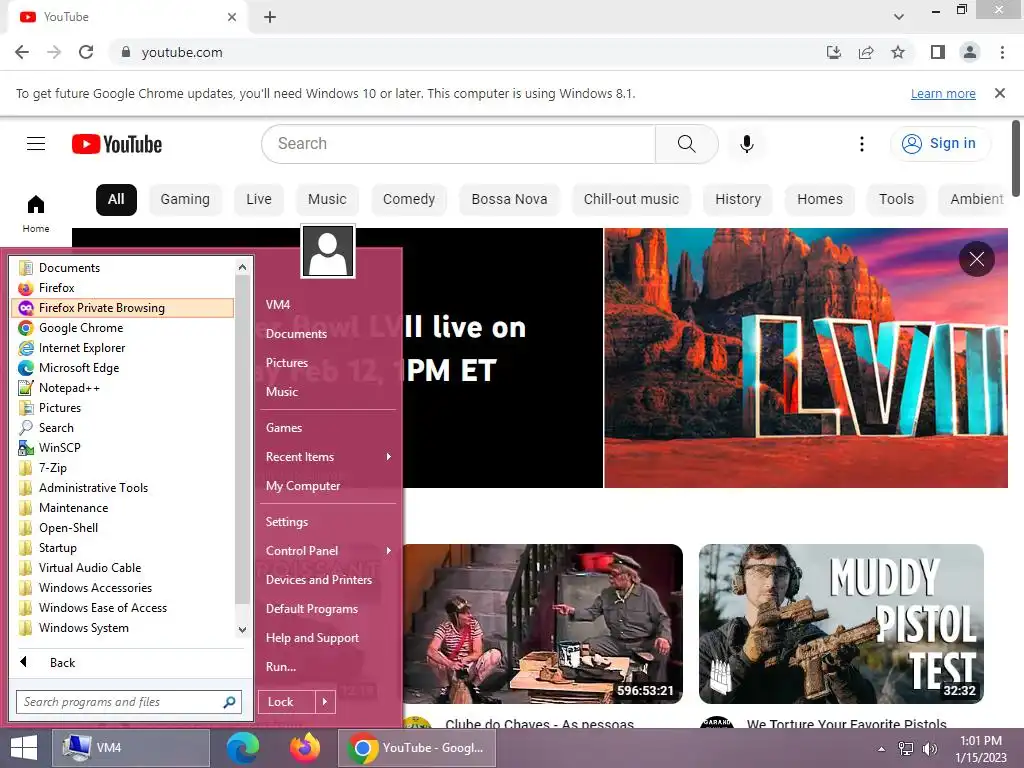Launch Microsoft Edge from start menu

pos(123,368)
